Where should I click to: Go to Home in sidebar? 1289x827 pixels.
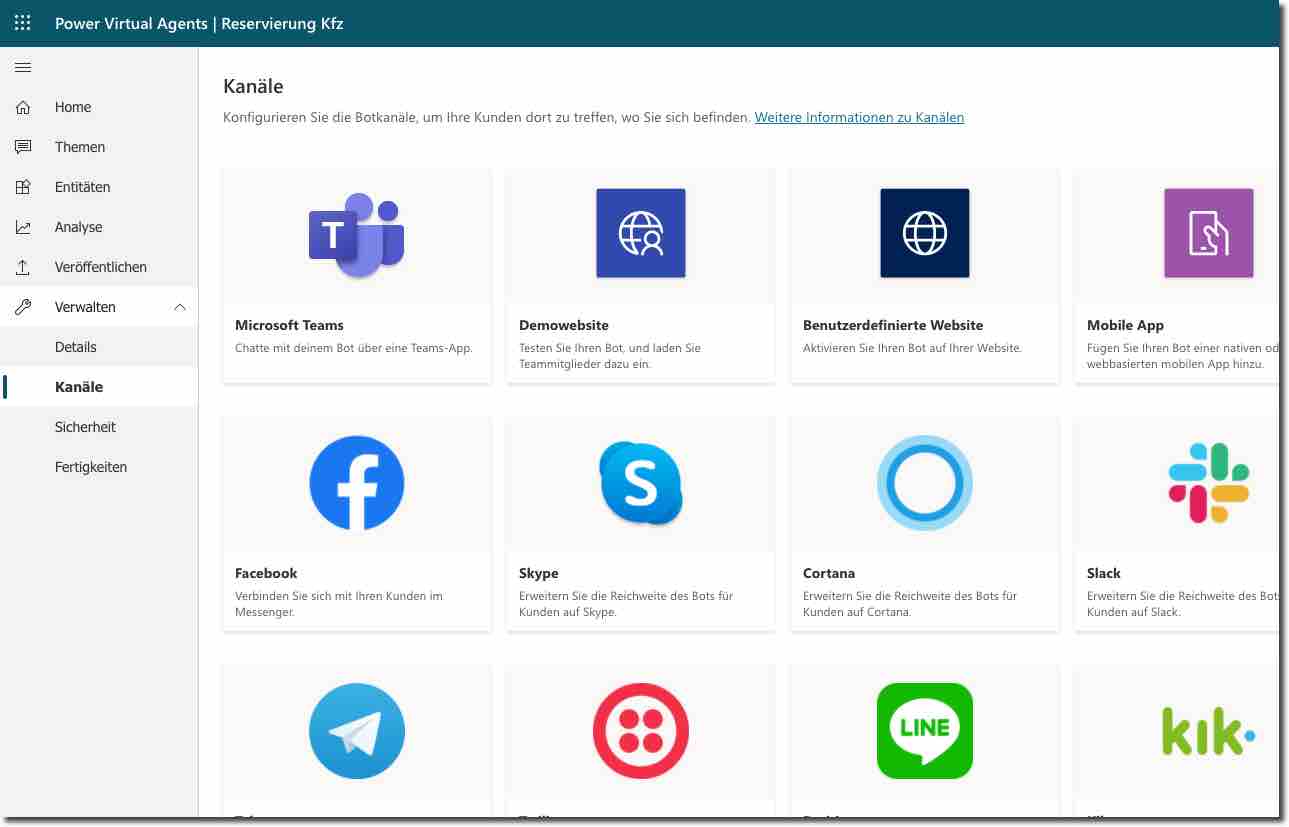coord(73,107)
